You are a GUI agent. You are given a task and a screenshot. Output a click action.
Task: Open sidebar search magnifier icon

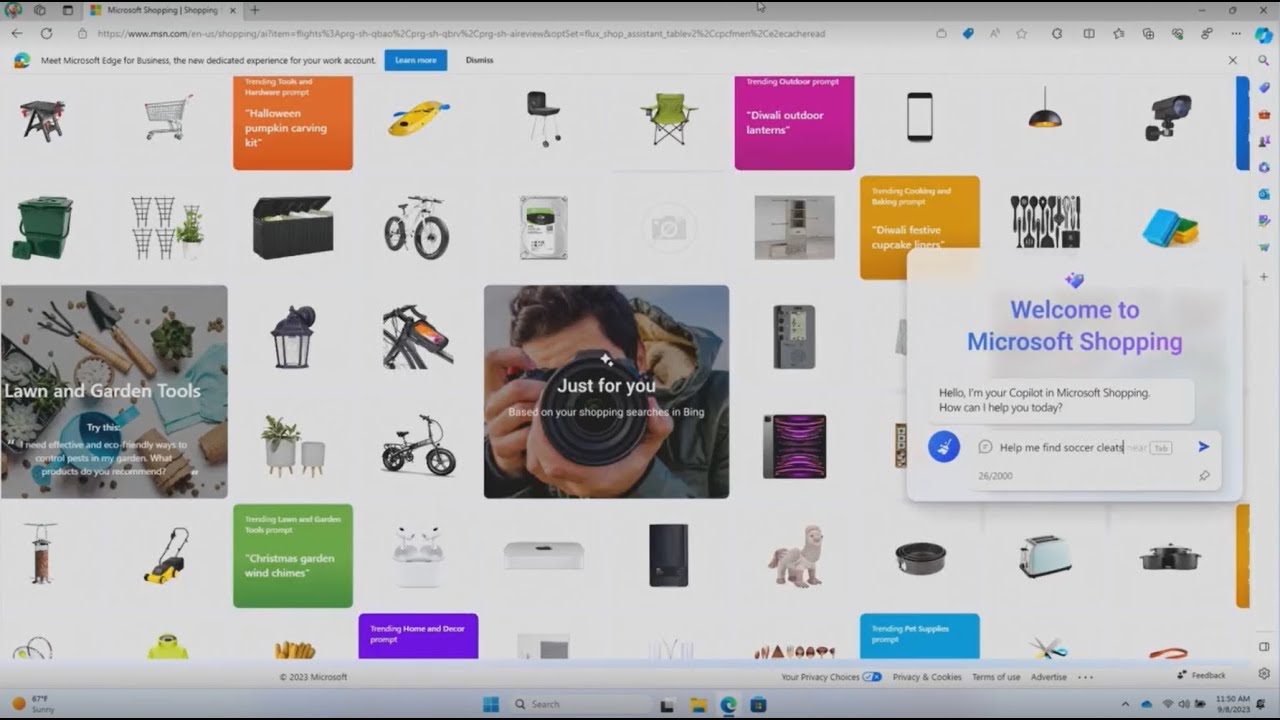point(1264,61)
